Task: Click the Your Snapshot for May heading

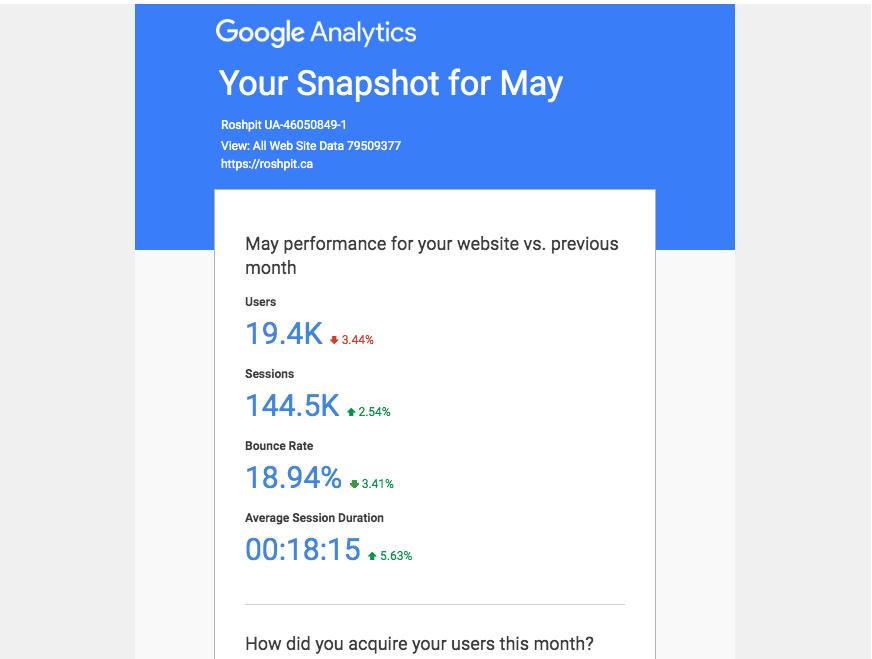Action: point(391,83)
